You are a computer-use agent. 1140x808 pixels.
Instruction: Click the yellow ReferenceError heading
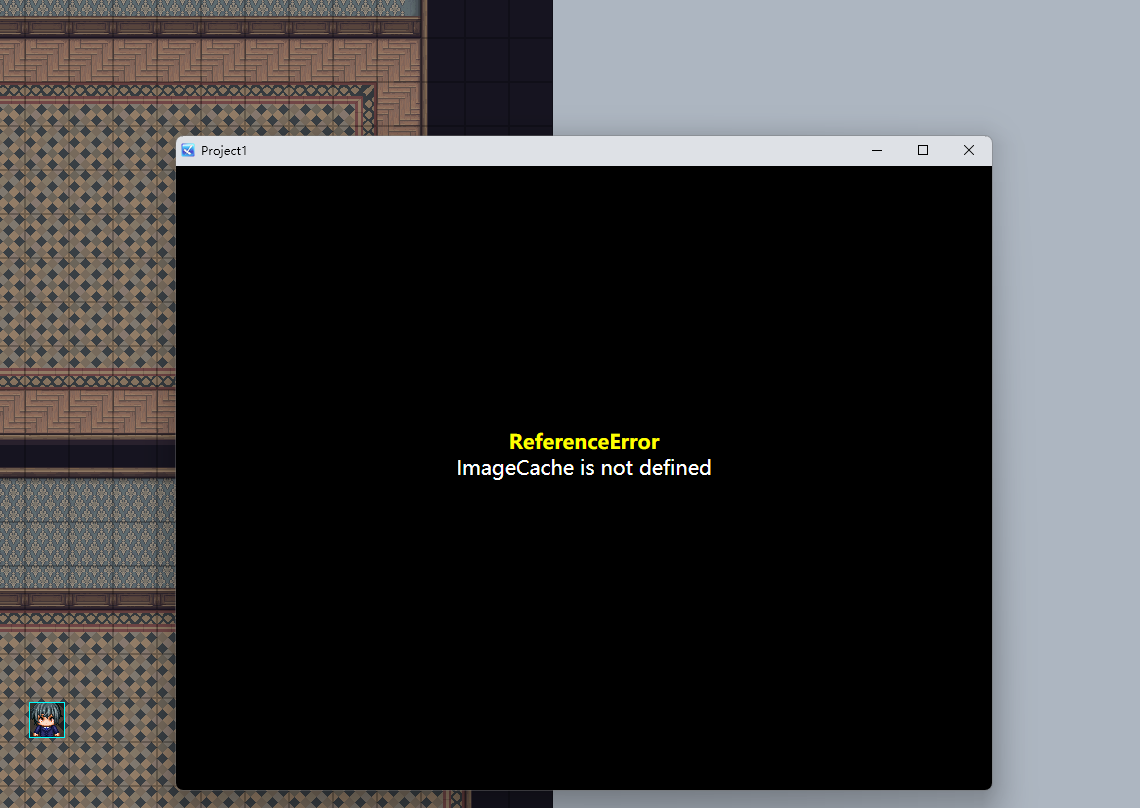(x=584, y=441)
